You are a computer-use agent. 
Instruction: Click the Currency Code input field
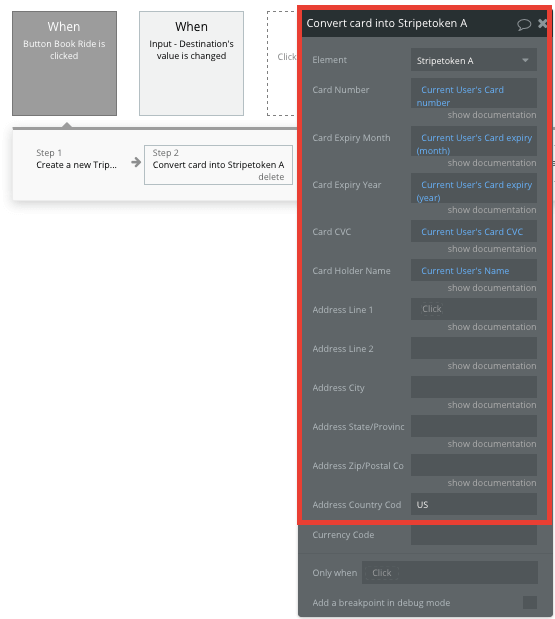pos(474,535)
